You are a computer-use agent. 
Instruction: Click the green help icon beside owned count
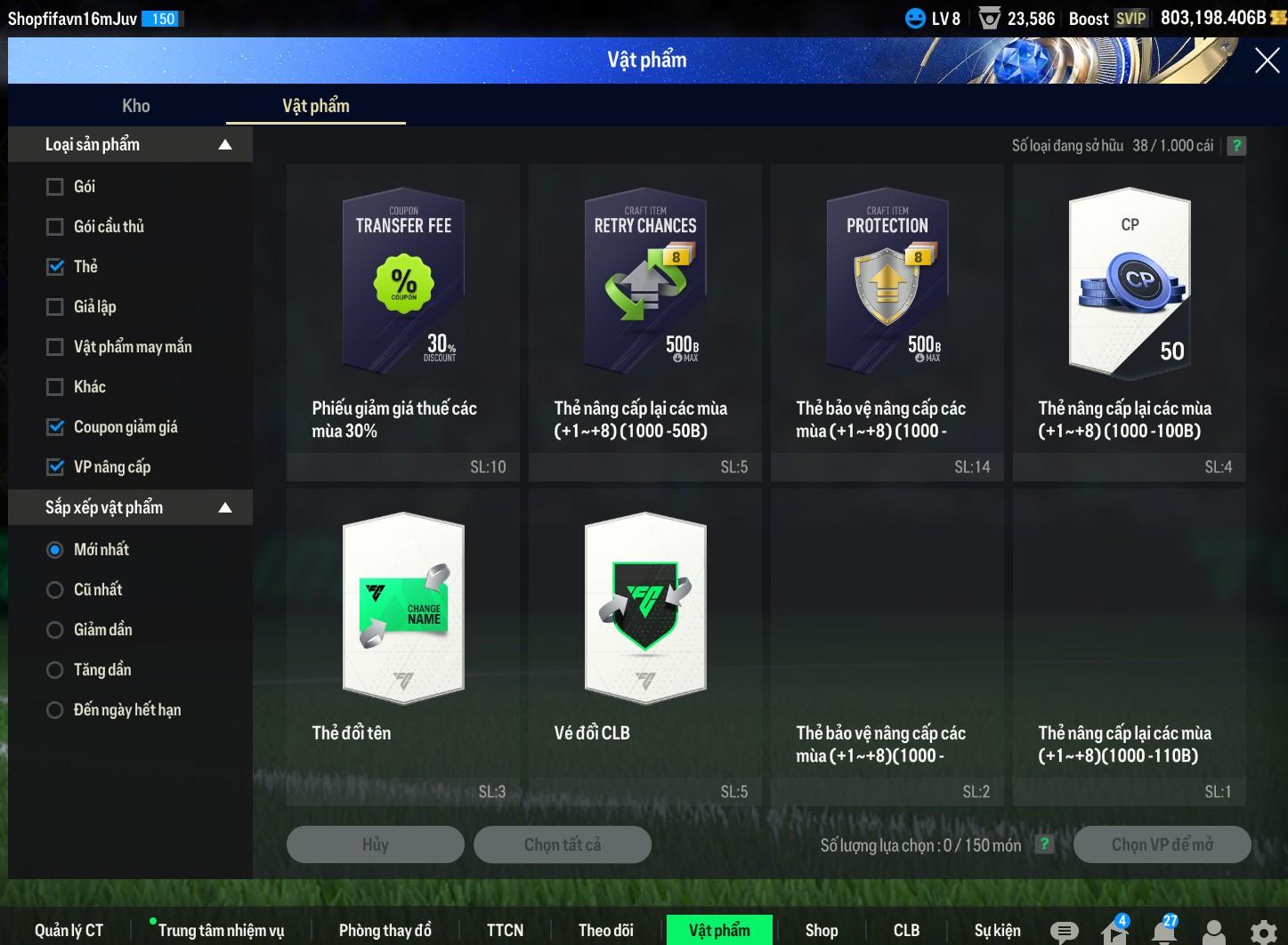tap(1236, 146)
